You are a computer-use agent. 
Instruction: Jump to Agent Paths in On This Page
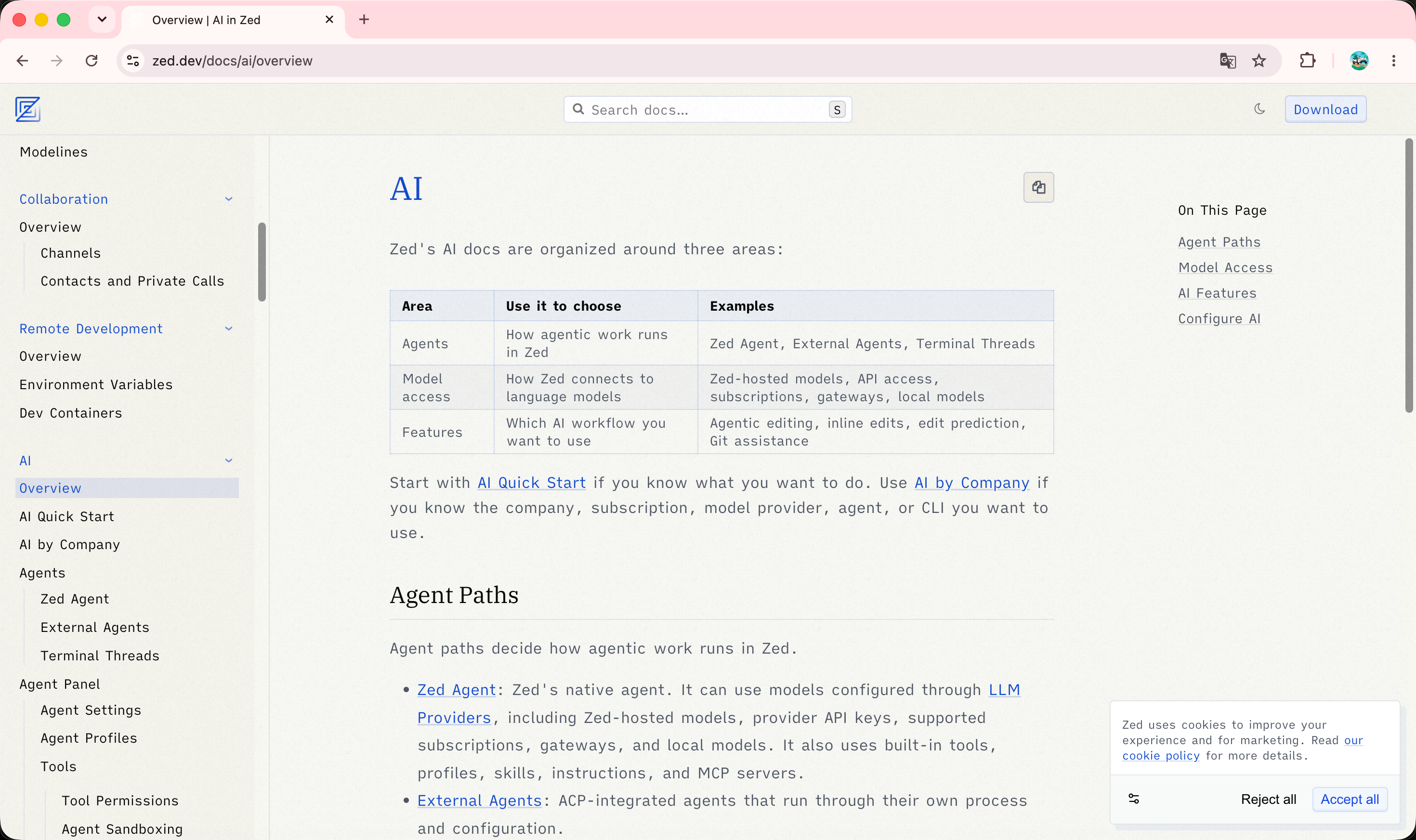1219,242
